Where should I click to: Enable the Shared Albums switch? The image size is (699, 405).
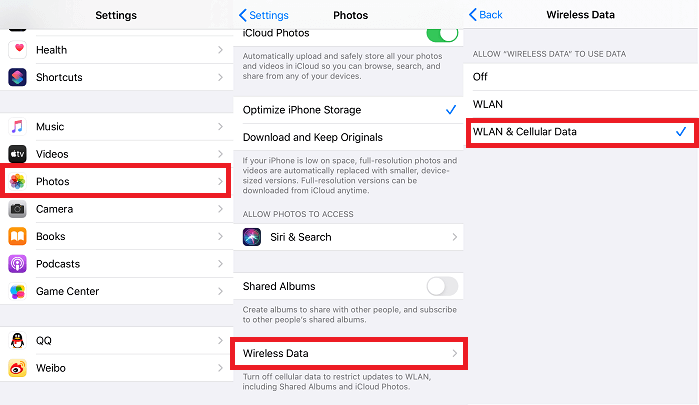[x=441, y=286]
